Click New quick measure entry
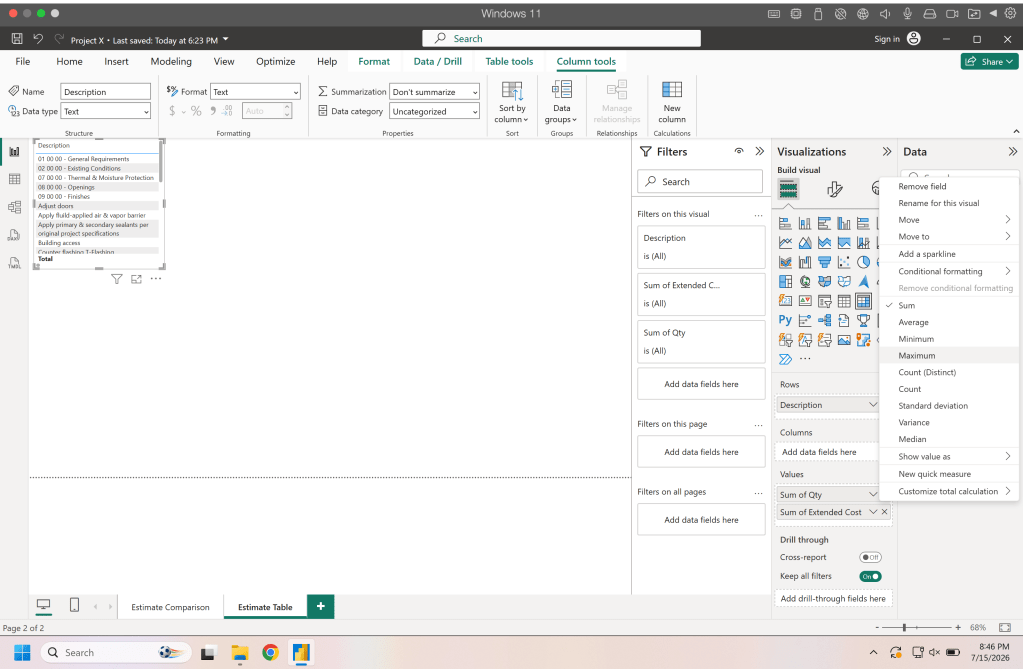This screenshot has height=669, width=1023. pyautogui.click(x=949, y=474)
